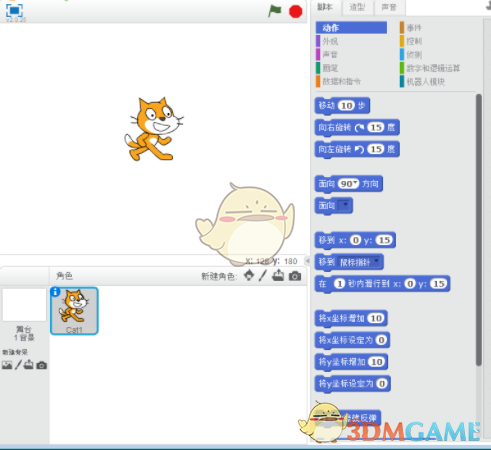Click the green flag to run the project
This screenshot has width=491, height=450.
pyautogui.click(x=275, y=11)
